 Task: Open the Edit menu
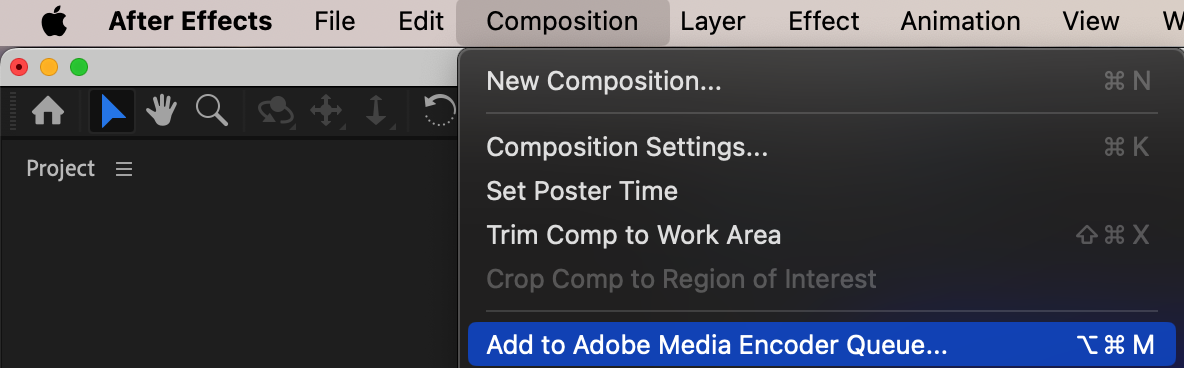tap(421, 21)
